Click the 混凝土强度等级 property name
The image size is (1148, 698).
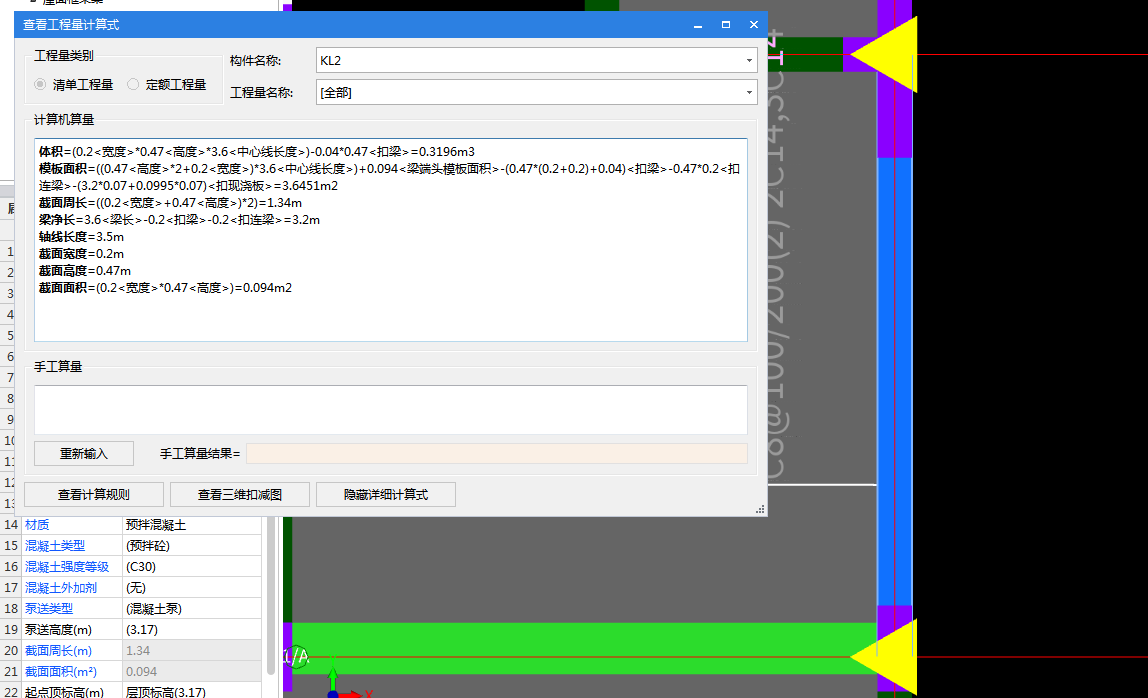[67, 566]
